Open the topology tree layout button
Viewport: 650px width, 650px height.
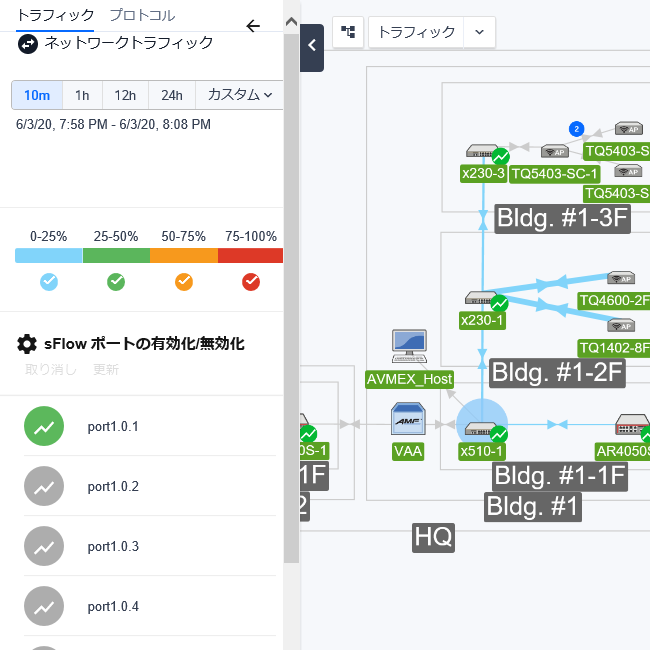(x=348, y=32)
